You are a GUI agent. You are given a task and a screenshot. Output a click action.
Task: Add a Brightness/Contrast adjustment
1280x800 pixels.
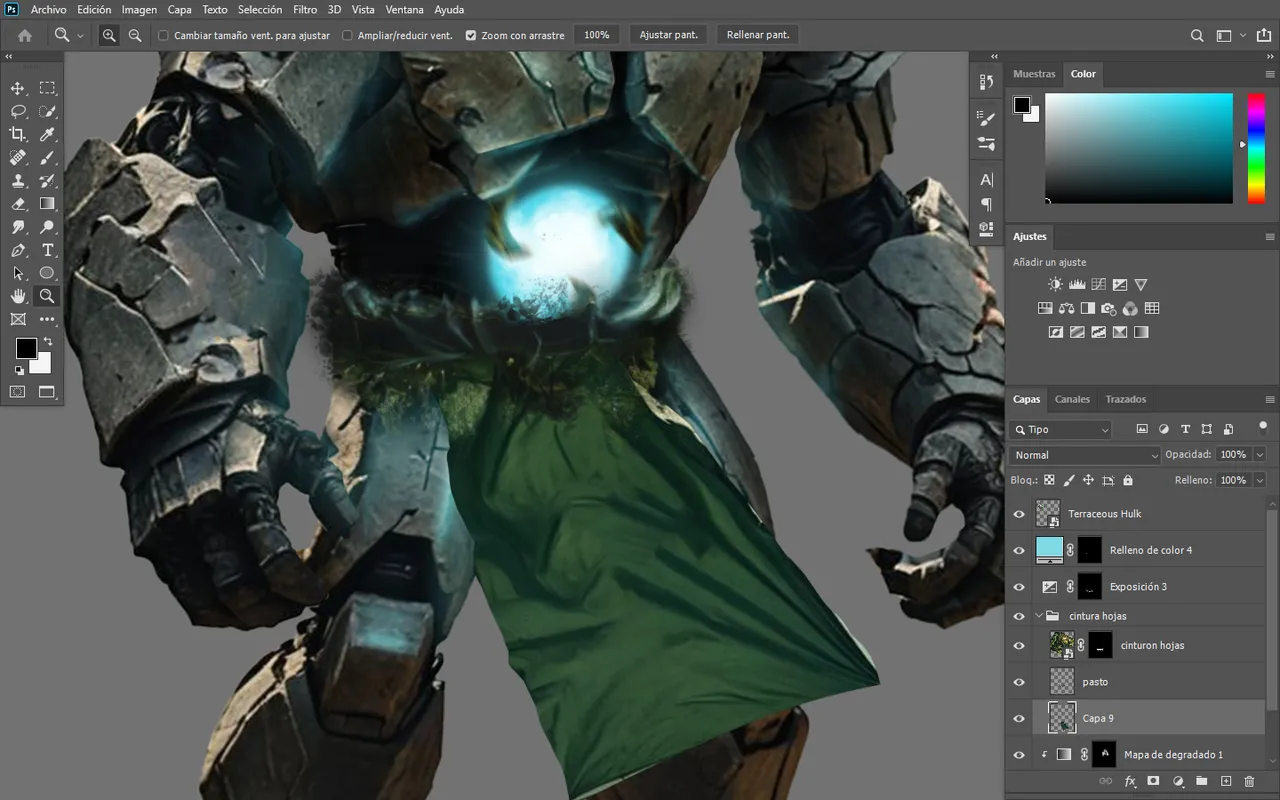1055,285
